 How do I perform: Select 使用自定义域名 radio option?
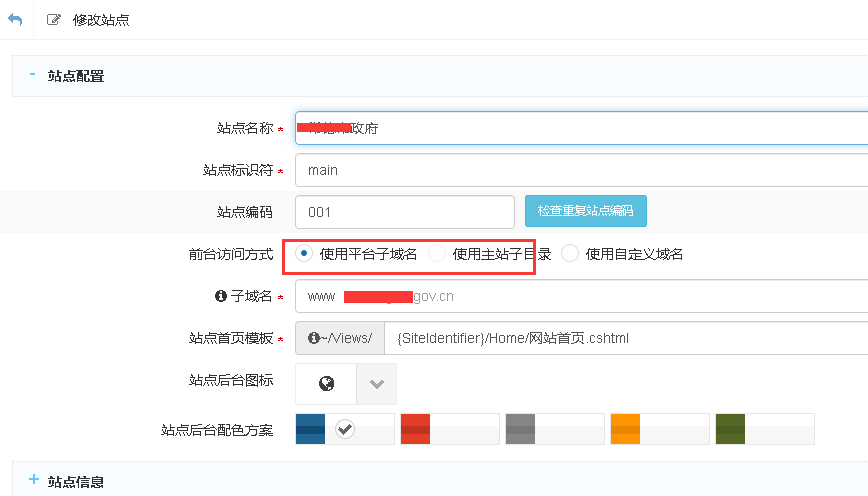coord(570,254)
